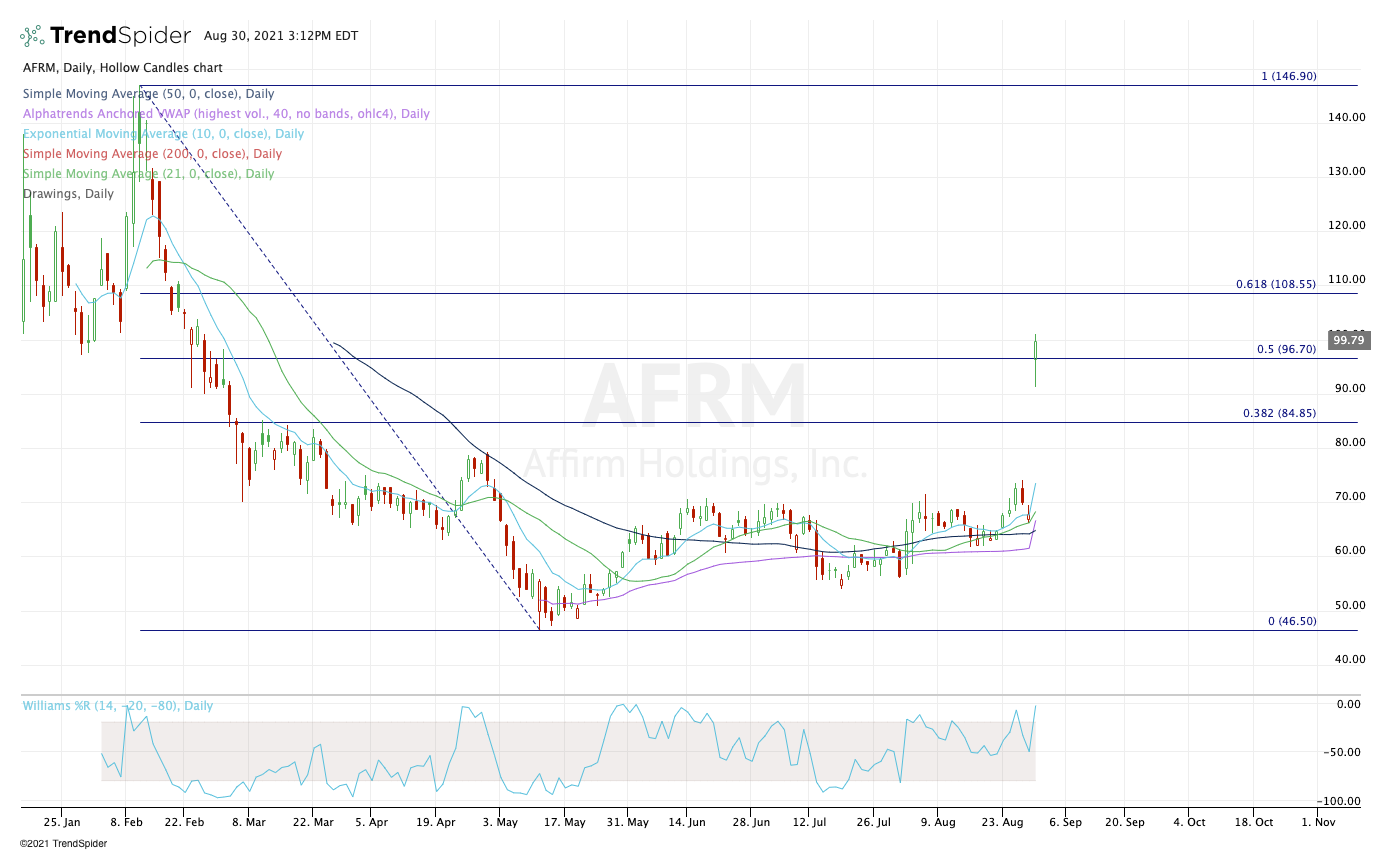Select the Exponential Moving Average (10) legend entry
This screenshot has width=1391, height=853.
point(163,134)
